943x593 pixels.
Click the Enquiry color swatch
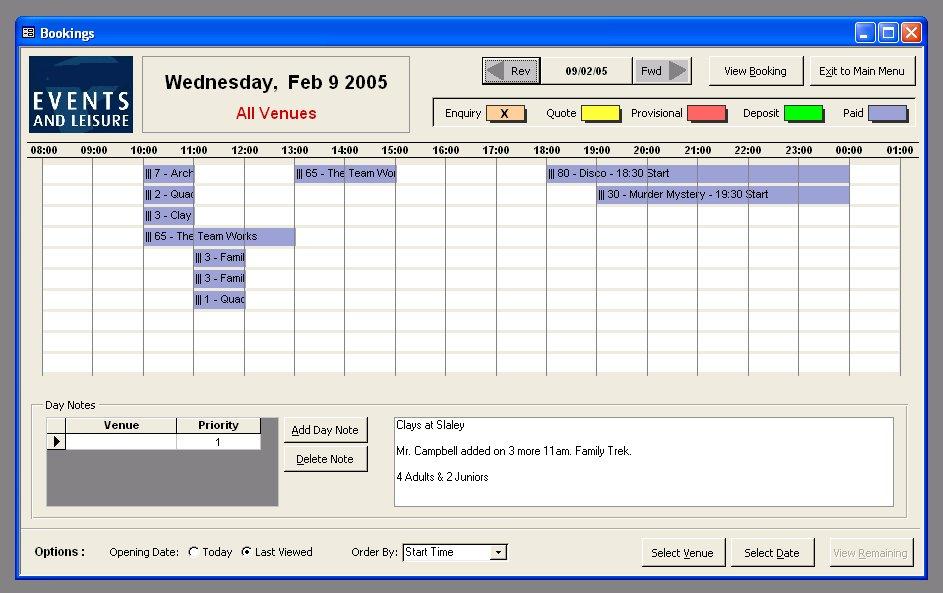505,114
